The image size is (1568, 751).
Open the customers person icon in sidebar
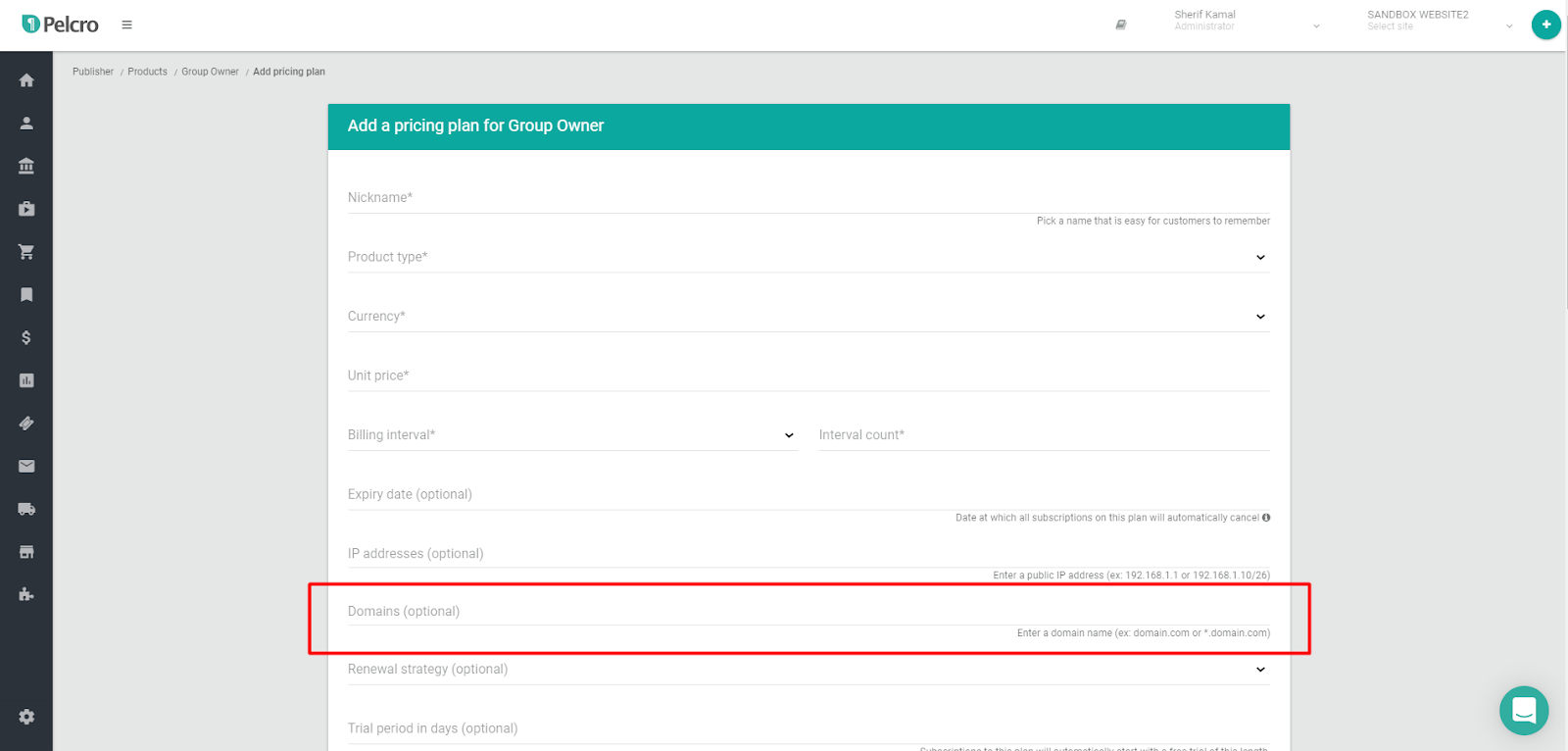coord(26,124)
